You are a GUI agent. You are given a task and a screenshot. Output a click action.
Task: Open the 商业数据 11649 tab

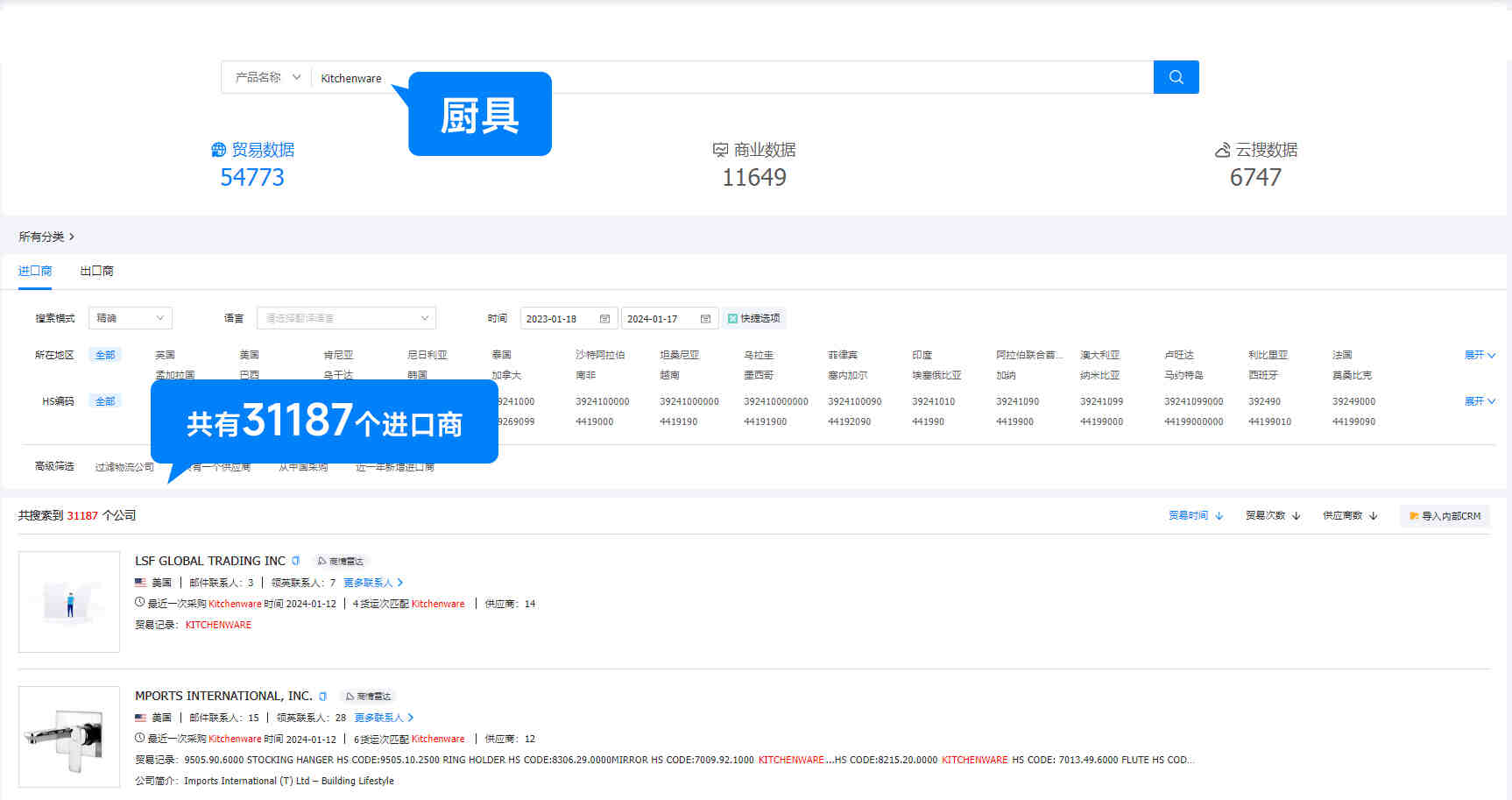pyautogui.click(x=754, y=165)
